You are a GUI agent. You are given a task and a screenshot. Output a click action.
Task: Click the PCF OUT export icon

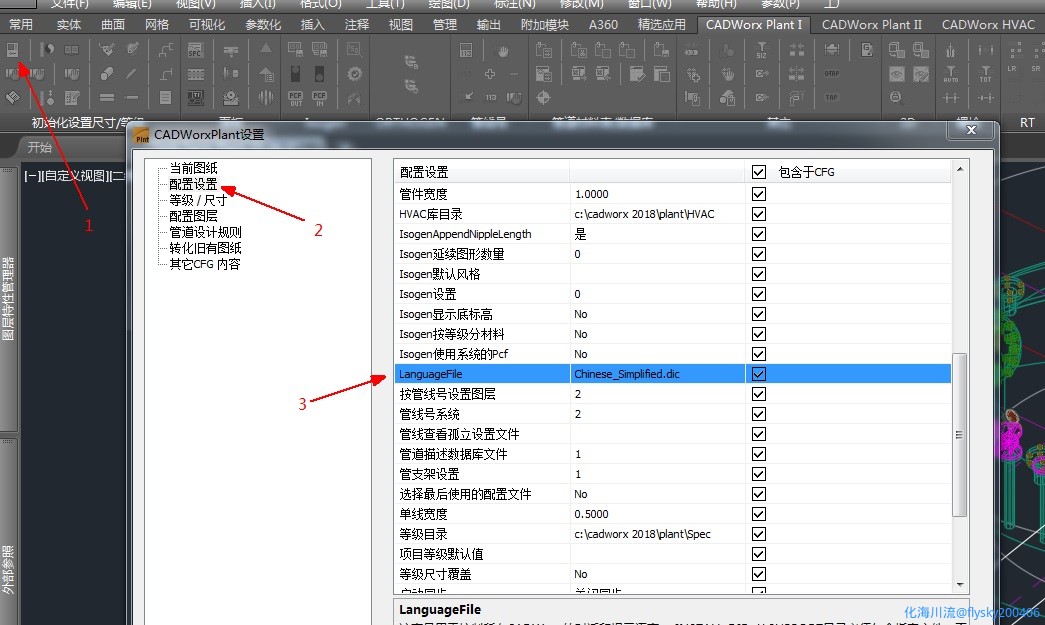coord(295,99)
